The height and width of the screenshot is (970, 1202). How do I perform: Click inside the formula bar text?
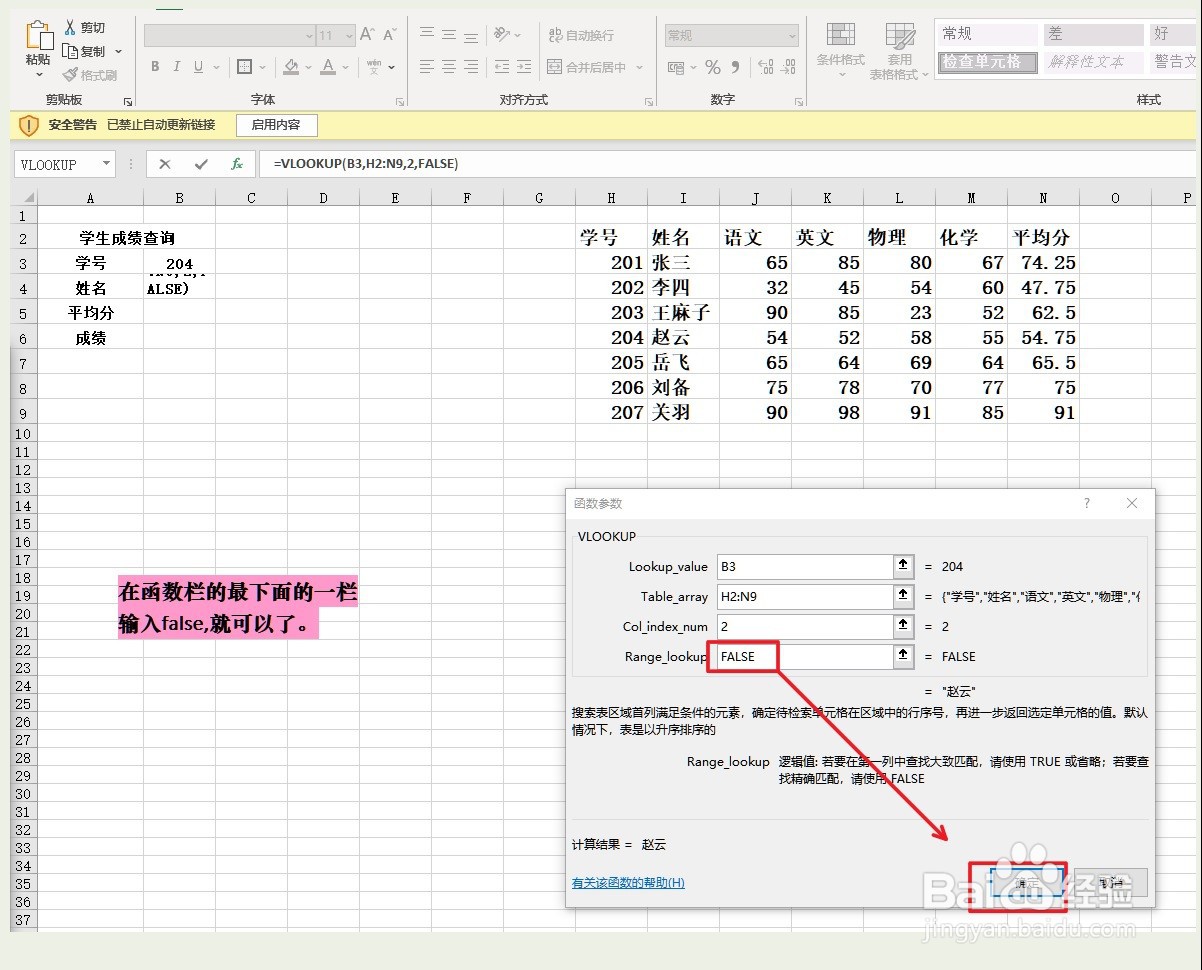(365, 164)
